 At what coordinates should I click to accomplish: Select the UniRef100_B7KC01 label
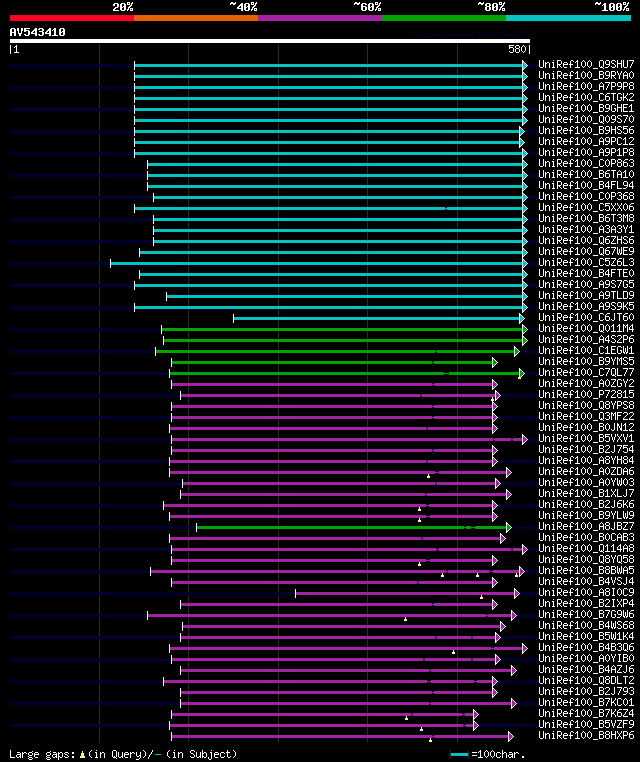point(586,703)
